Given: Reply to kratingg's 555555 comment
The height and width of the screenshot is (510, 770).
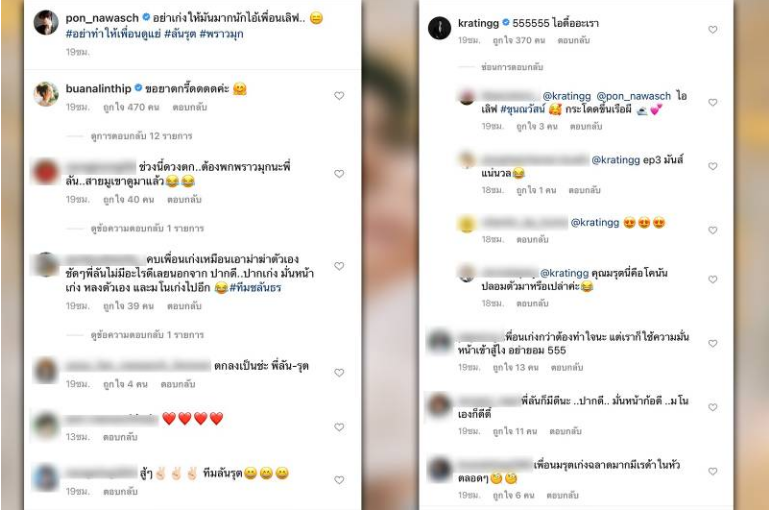Looking at the screenshot, I should click(574, 40).
